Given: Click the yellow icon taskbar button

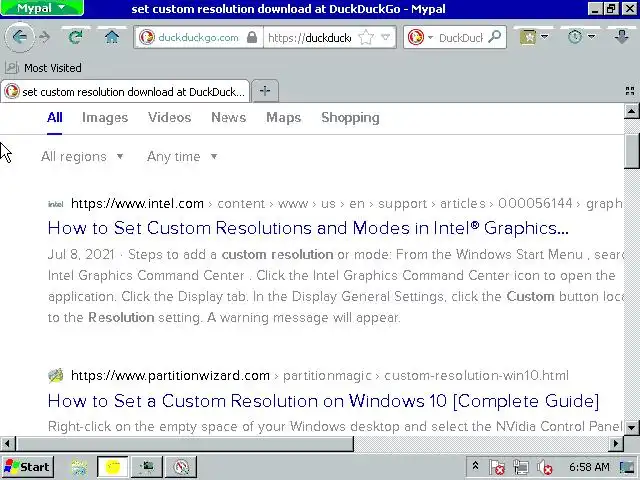Looking at the screenshot, I should click(113, 467).
